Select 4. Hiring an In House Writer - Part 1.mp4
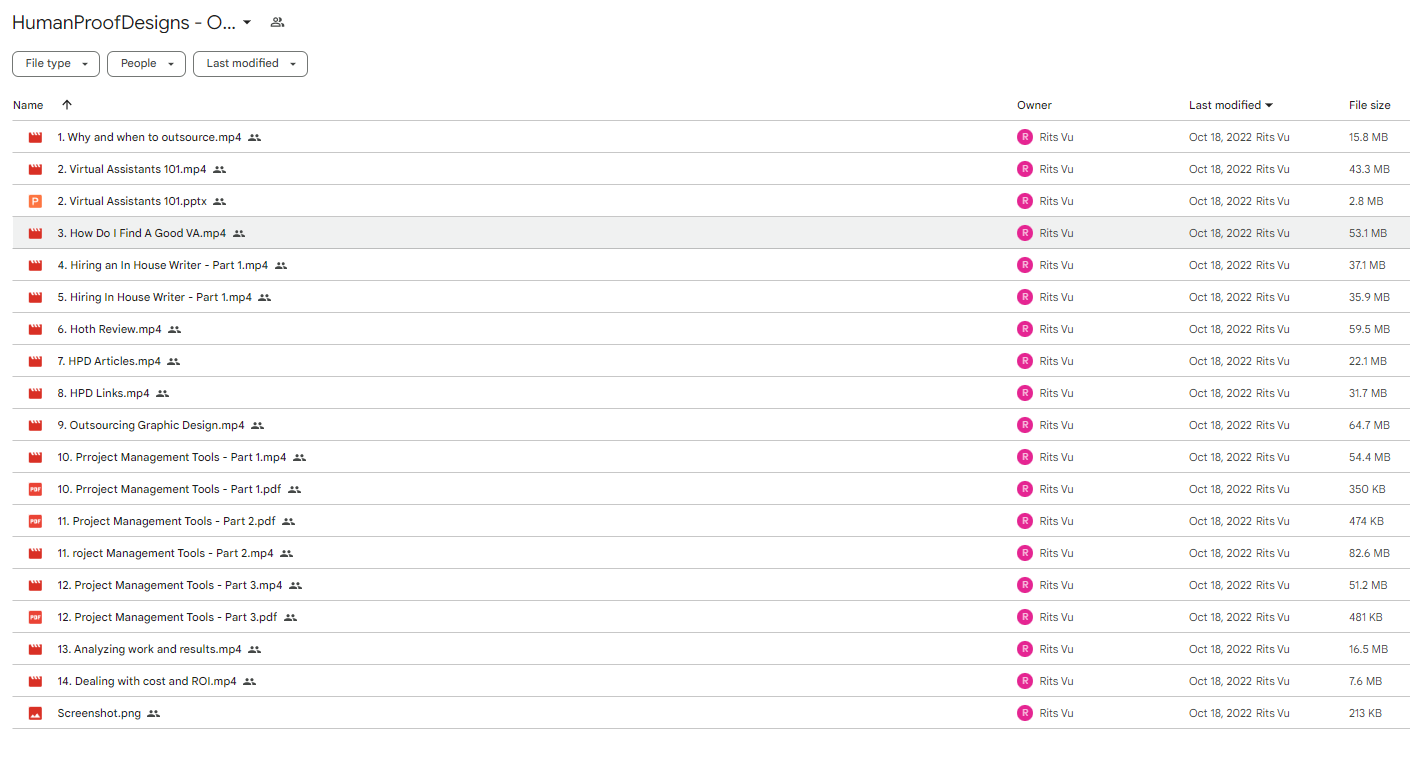The width and height of the screenshot is (1410, 779). pyautogui.click(x=163, y=265)
